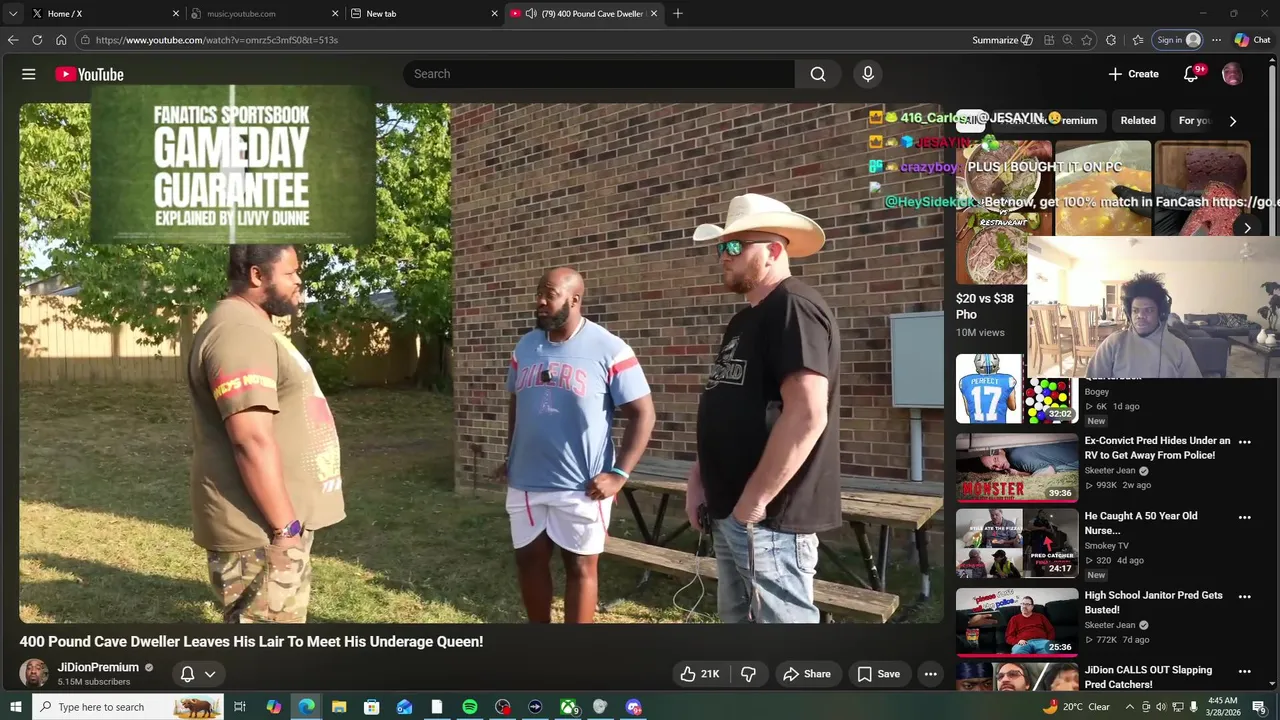
Task: Open File Explorer from taskbar
Action: [339, 707]
